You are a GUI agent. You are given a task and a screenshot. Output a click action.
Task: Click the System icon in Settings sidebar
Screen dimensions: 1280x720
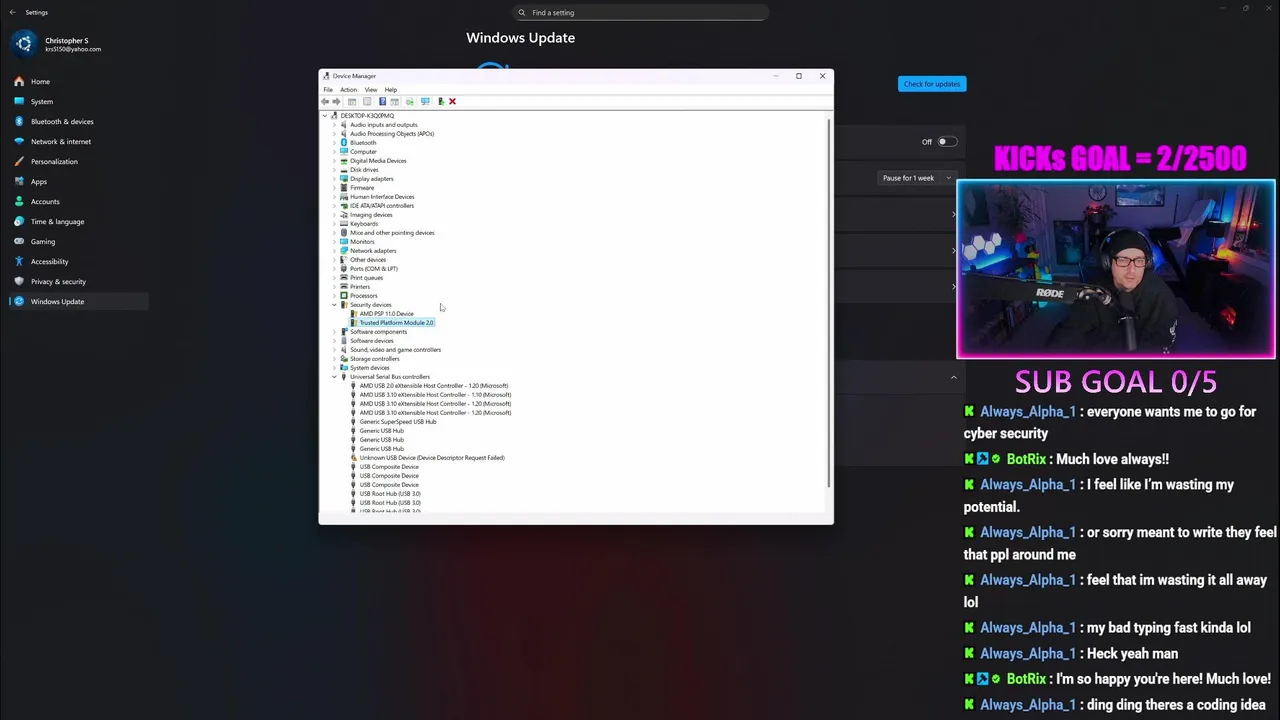pos(19,101)
